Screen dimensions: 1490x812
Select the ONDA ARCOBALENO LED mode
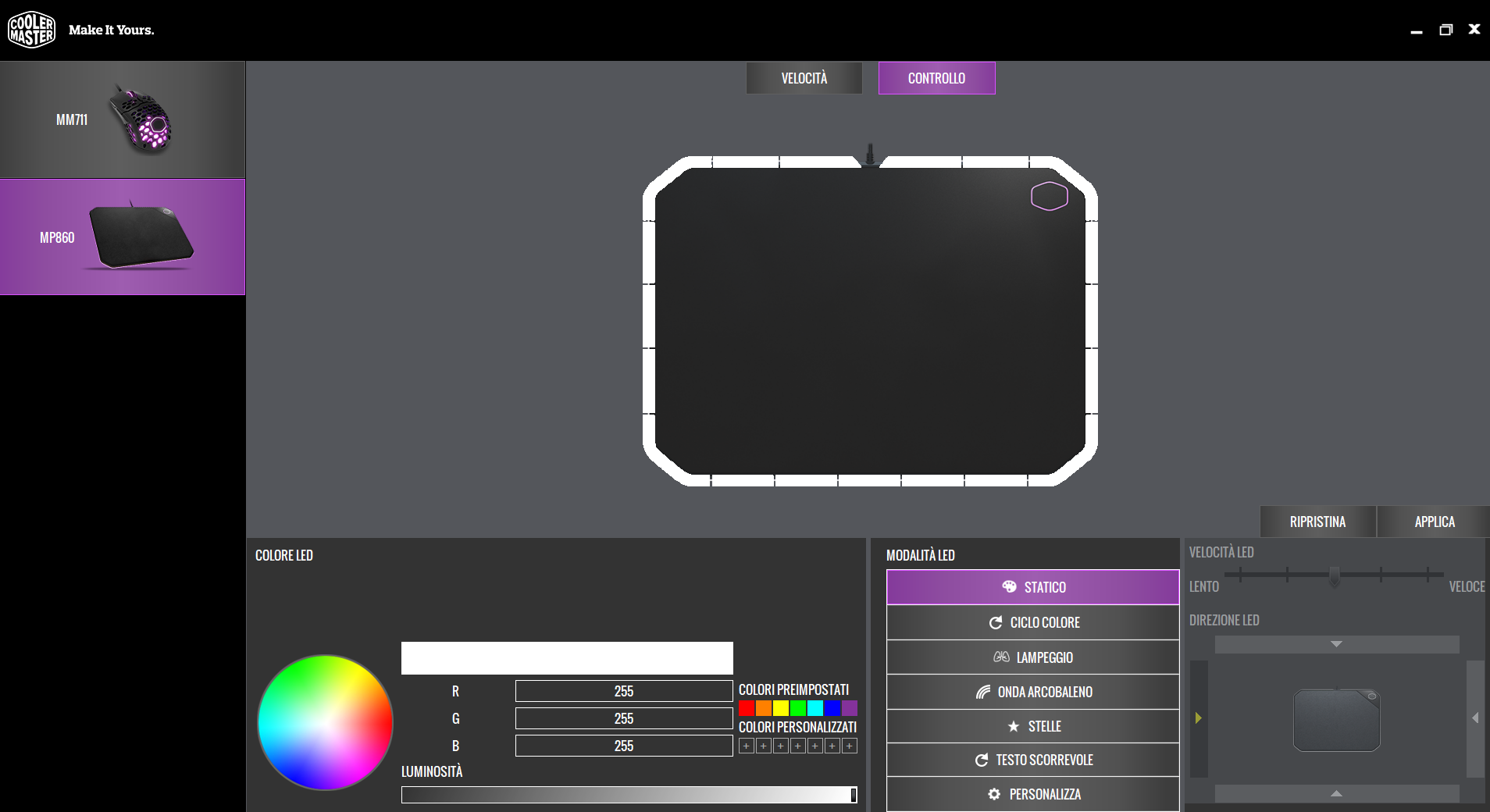pos(1032,692)
